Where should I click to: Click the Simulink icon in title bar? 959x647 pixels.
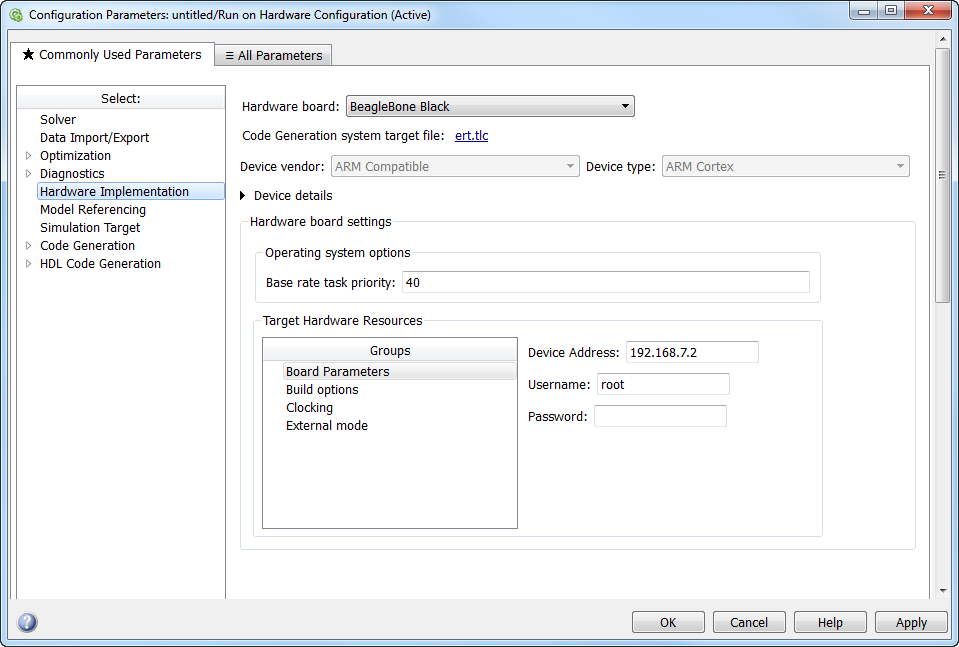pyautogui.click(x=15, y=15)
